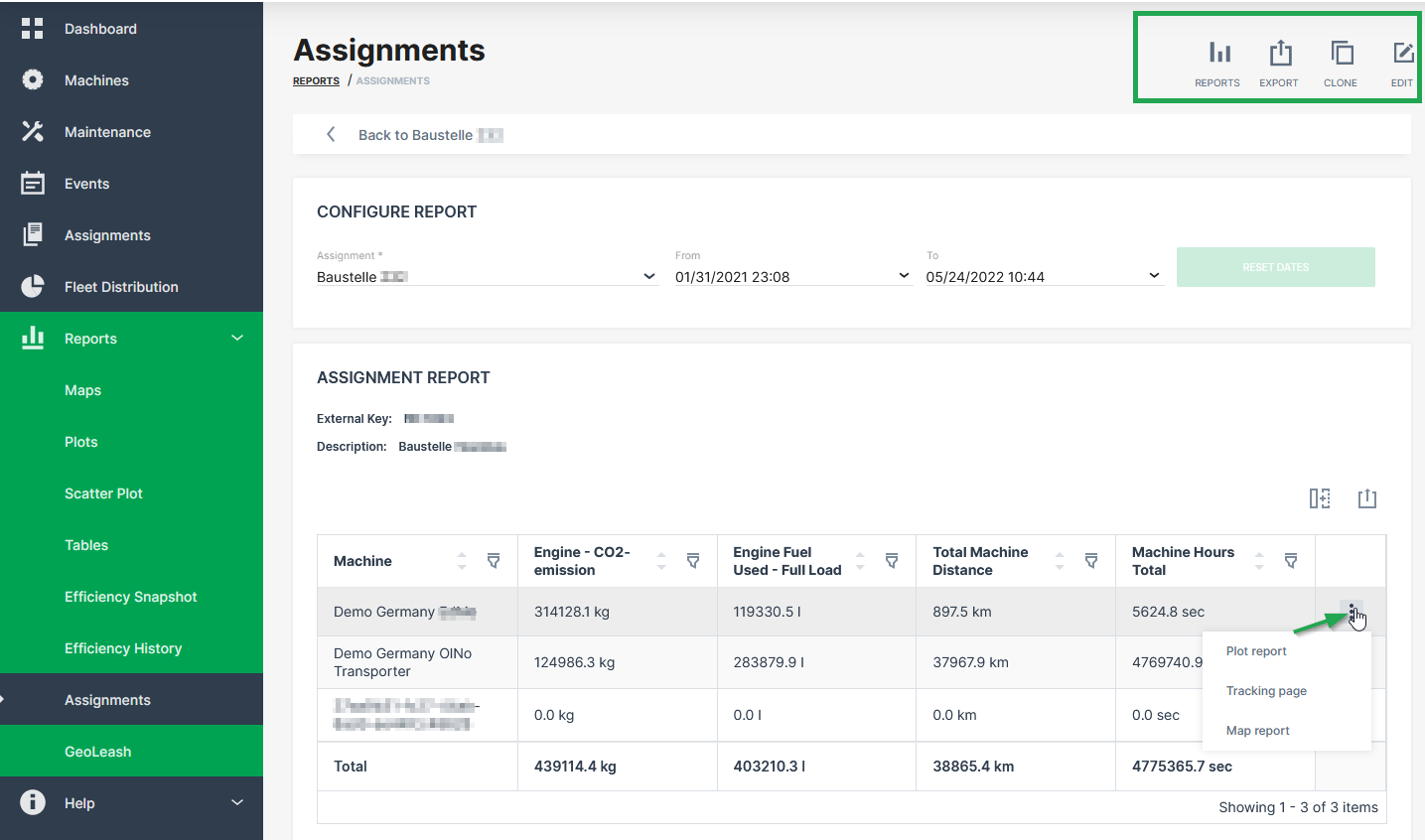Choose Map report in the context menu
Image resolution: width=1425 pixels, height=840 pixels.
pyautogui.click(x=1257, y=731)
